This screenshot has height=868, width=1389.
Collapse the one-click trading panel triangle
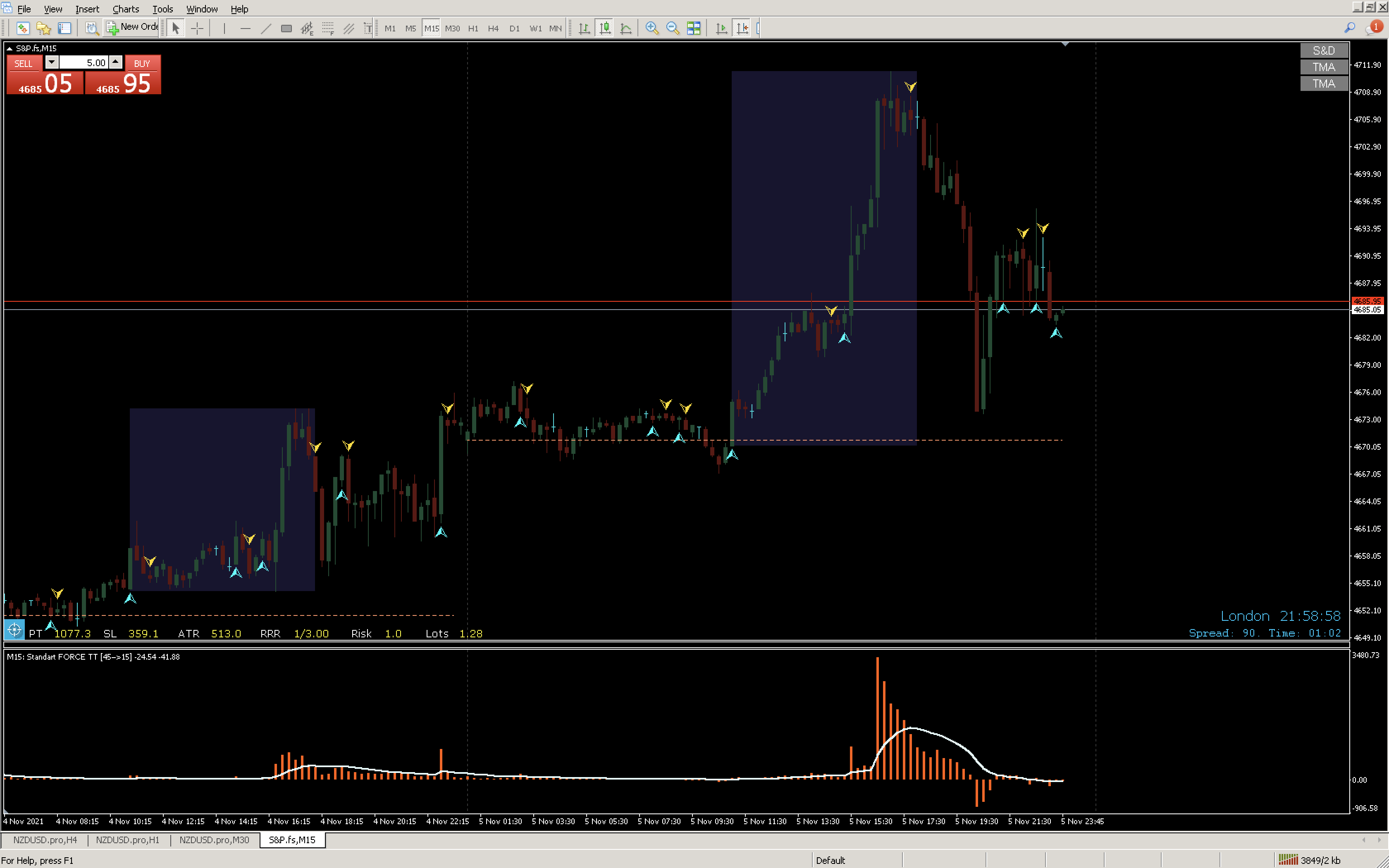point(9,49)
